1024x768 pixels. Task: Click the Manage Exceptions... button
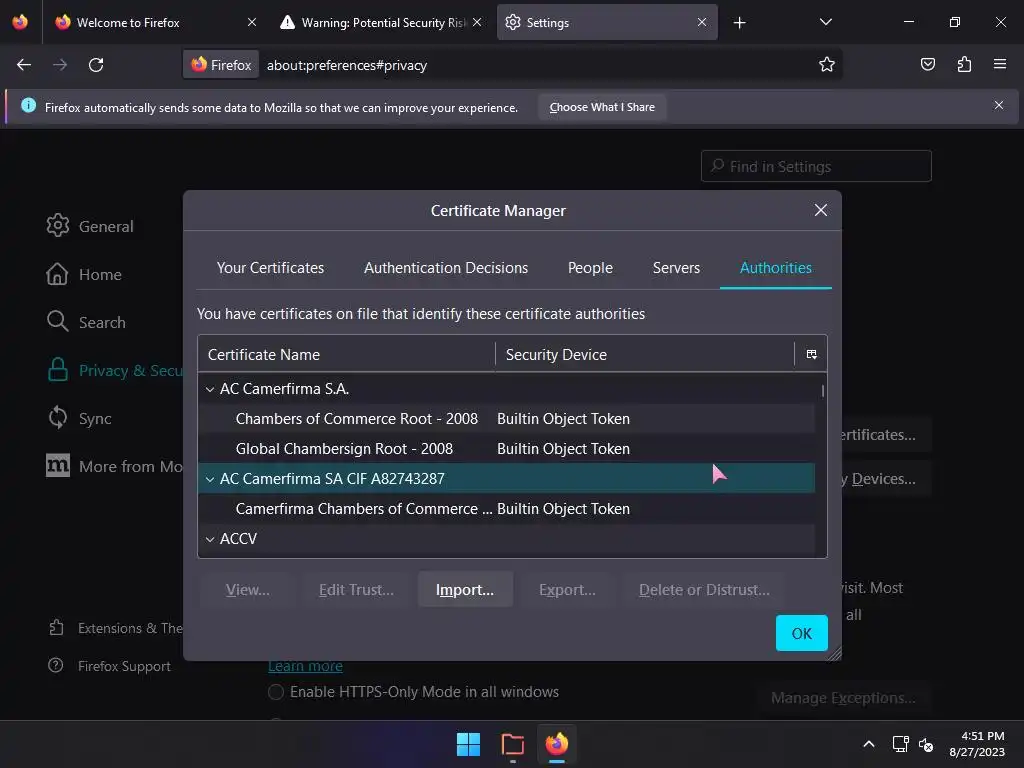(x=843, y=698)
